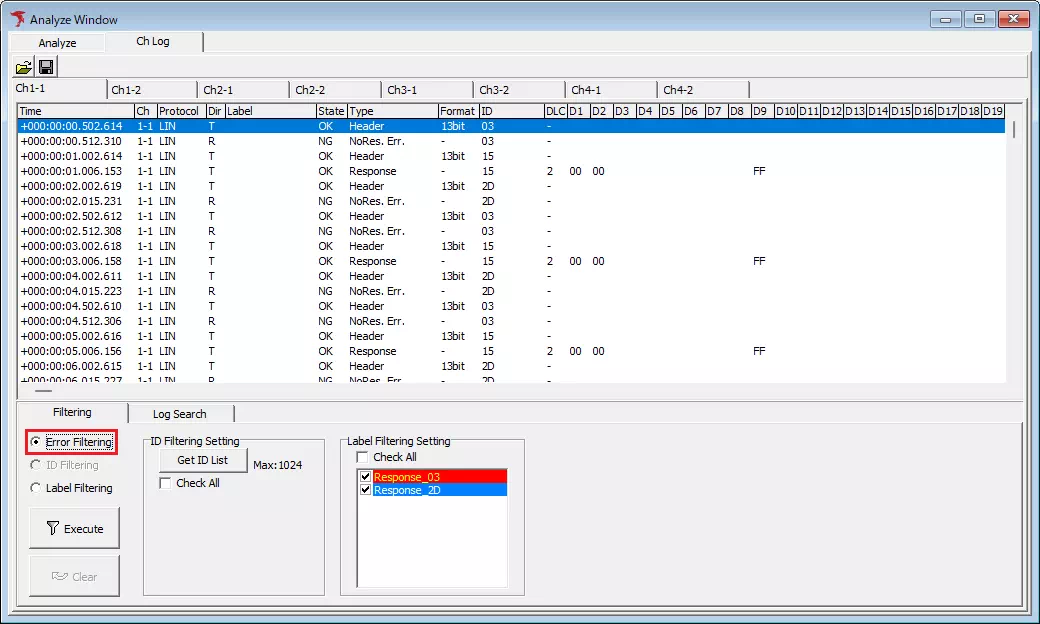
Task: Save the channel log with the disk icon
Action: [46, 66]
